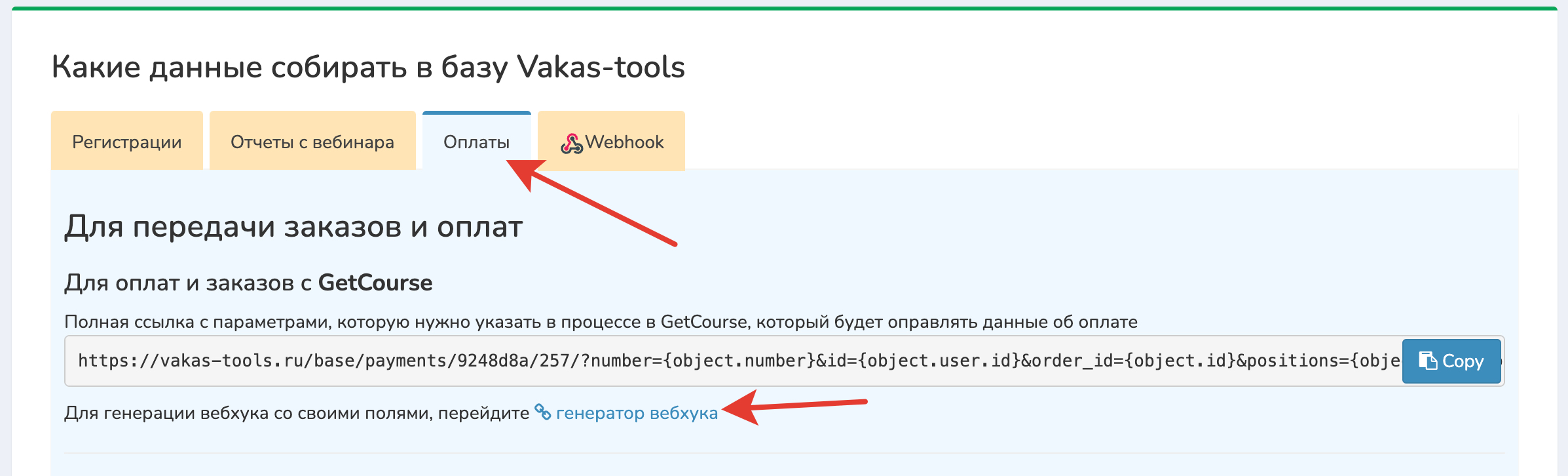The height and width of the screenshot is (476, 1568).
Task: Open the генератор вебхука link
Action: (637, 413)
